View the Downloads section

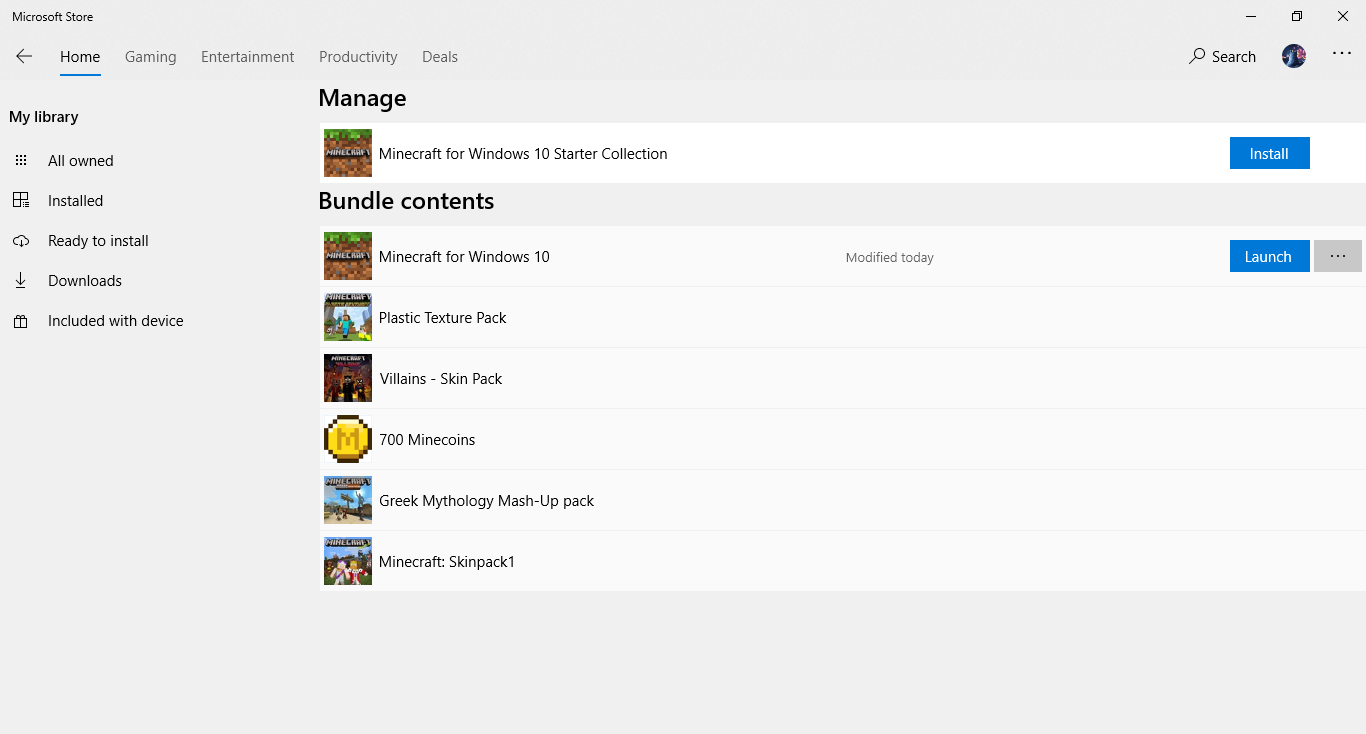pyautogui.click(x=85, y=281)
